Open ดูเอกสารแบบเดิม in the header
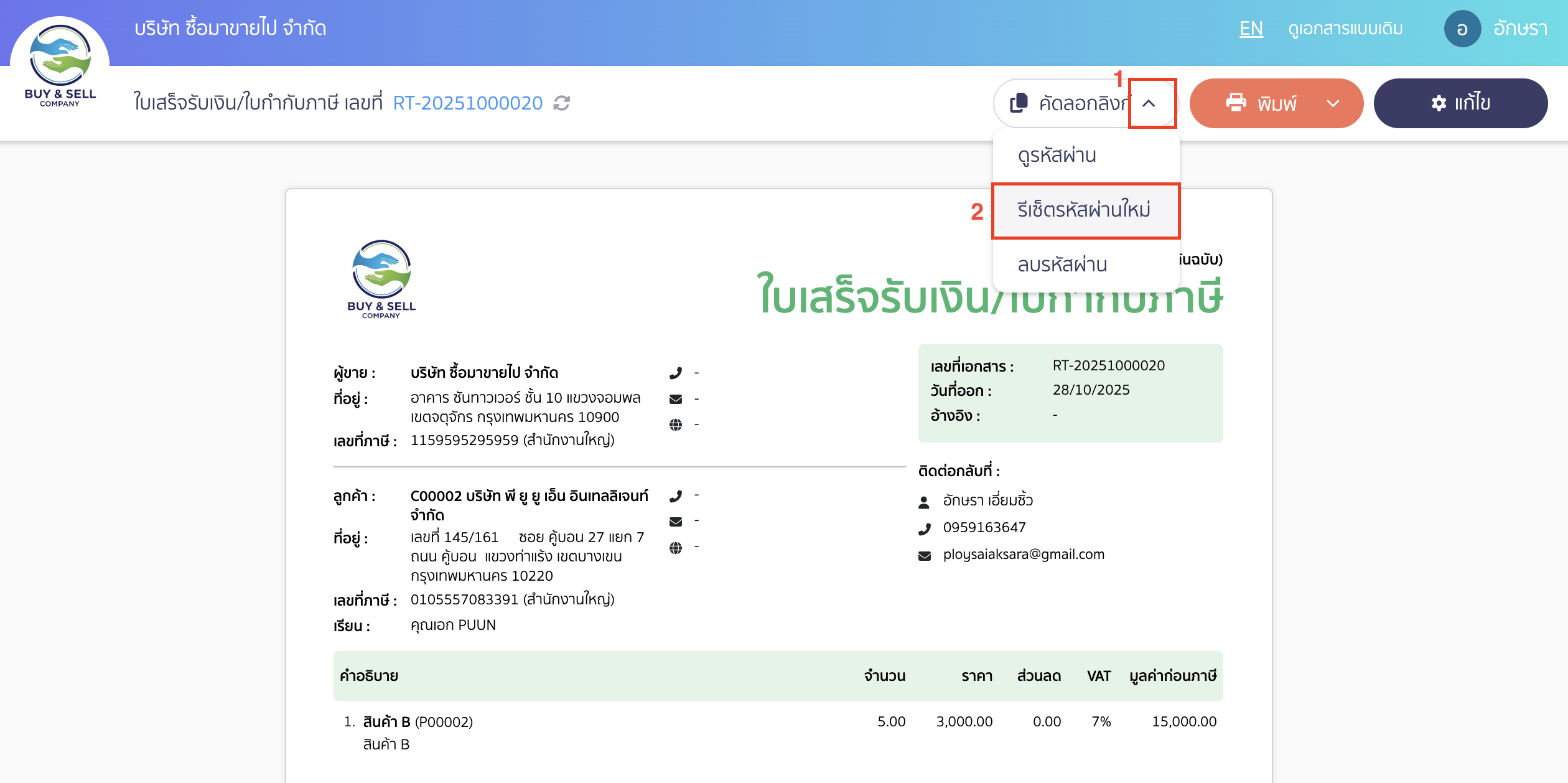Viewport: 1568px width, 783px height. pyautogui.click(x=1345, y=28)
